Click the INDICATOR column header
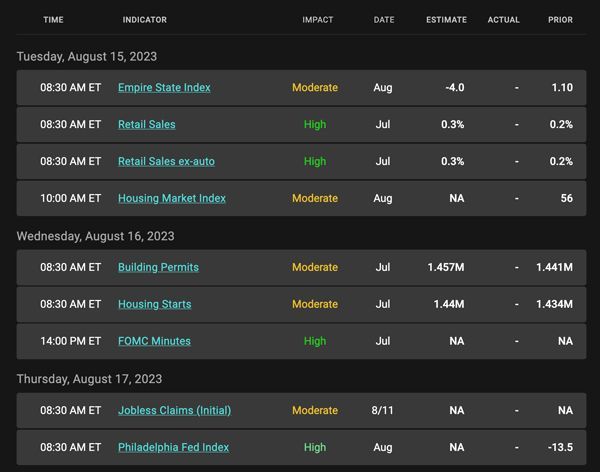This screenshot has width=600, height=472. [x=145, y=20]
